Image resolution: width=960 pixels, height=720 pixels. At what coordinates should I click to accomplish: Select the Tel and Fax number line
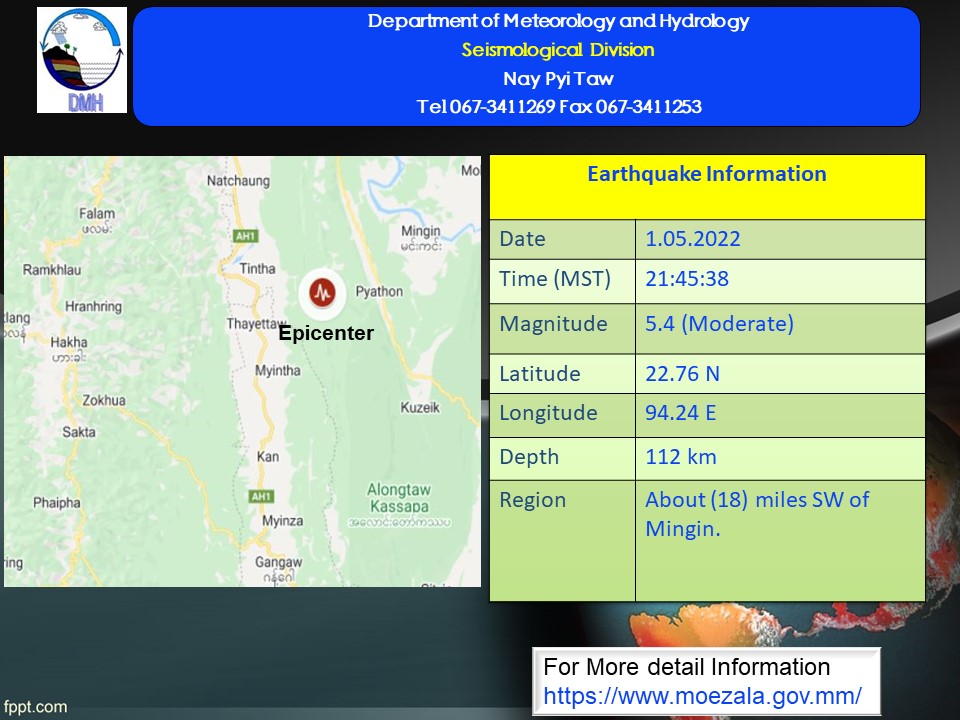coord(559,107)
